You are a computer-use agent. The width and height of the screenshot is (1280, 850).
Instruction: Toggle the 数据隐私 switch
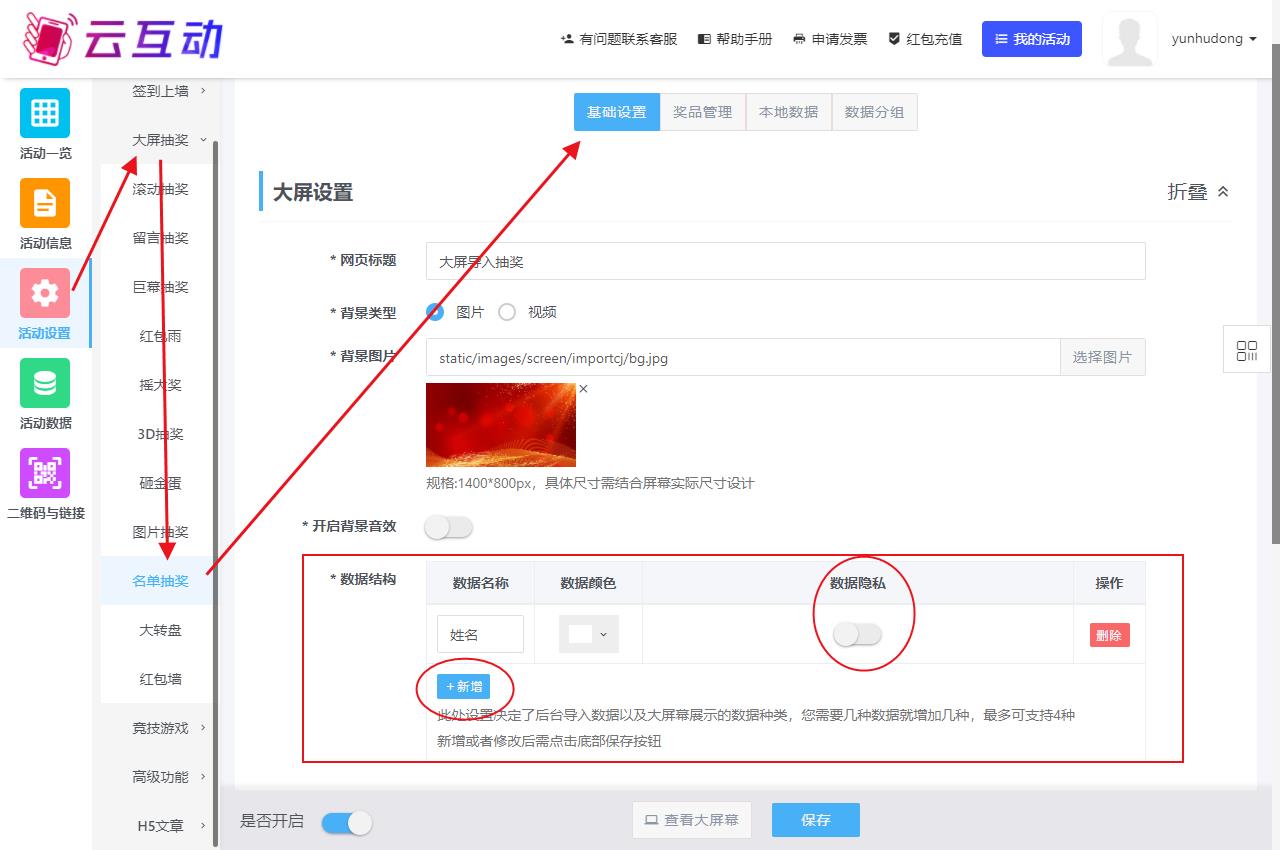click(858, 634)
